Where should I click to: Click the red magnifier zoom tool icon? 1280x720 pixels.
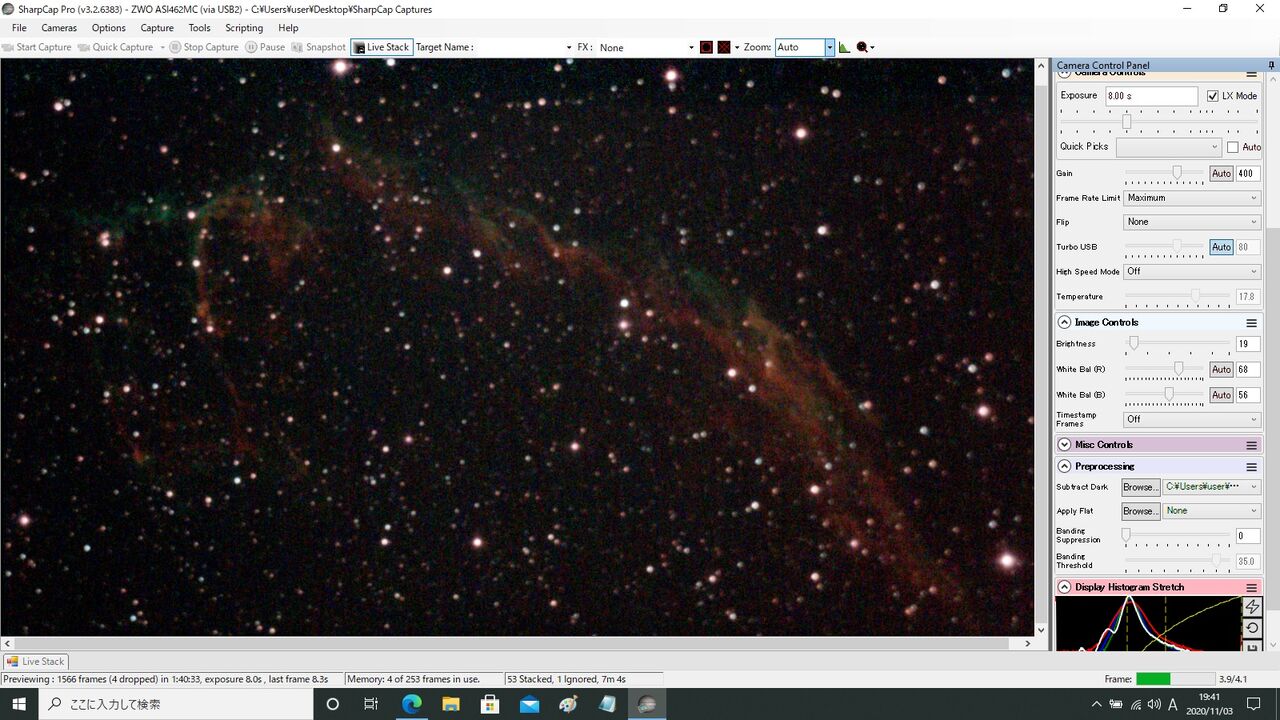point(862,47)
